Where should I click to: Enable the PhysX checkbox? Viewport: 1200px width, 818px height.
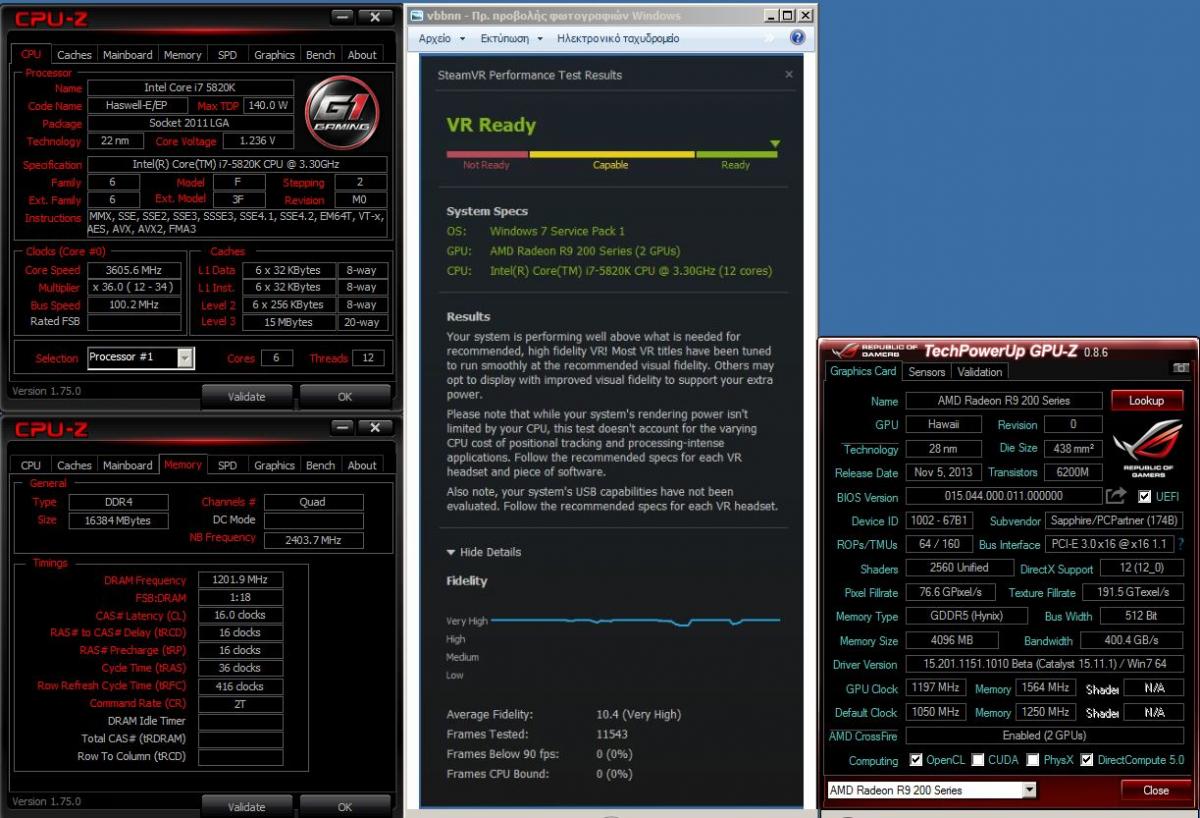point(1034,760)
